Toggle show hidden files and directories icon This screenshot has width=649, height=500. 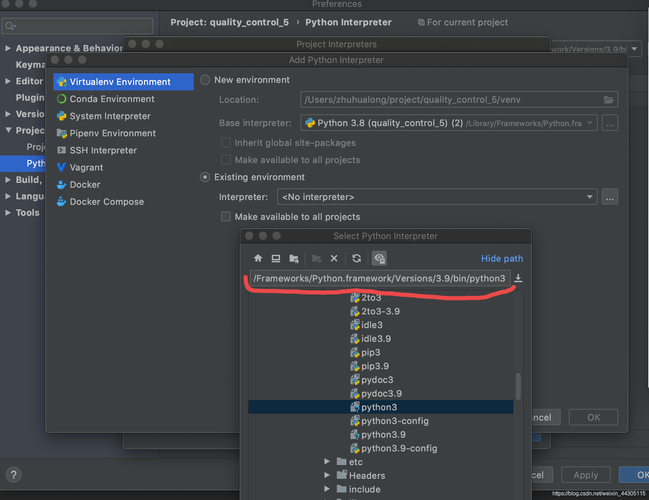pyautogui.click(x=379, y=258)
